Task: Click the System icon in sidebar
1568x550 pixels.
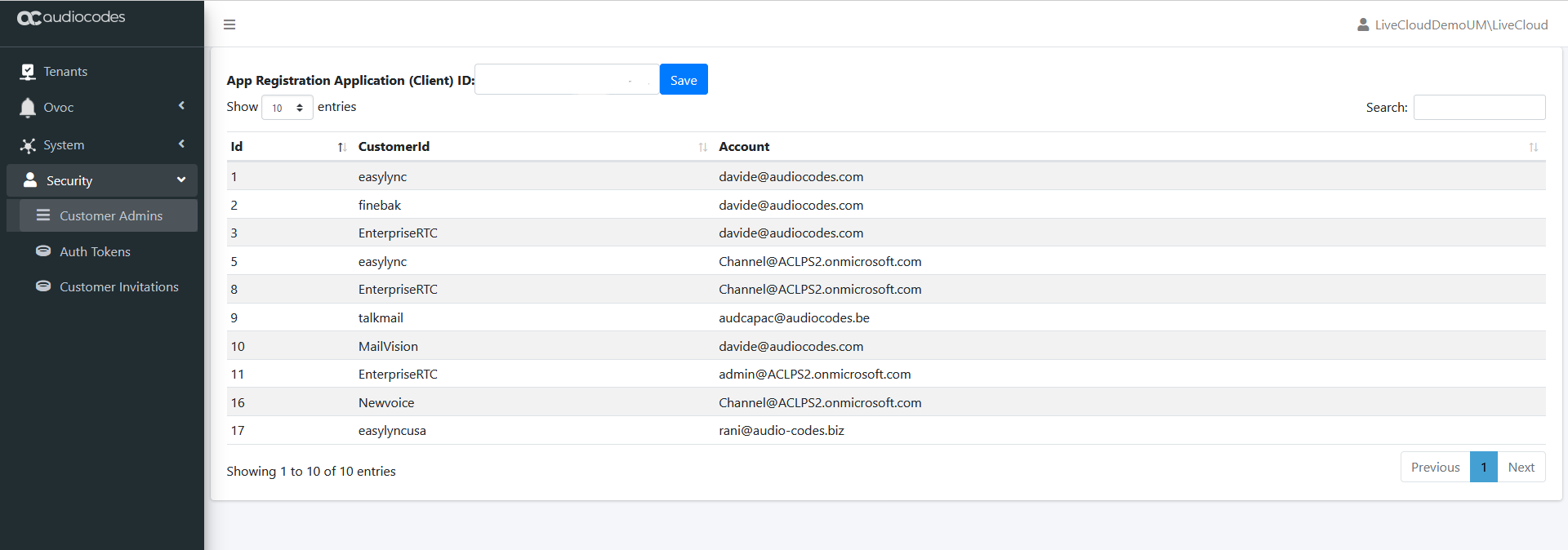Action: click(x=28, y=145)
